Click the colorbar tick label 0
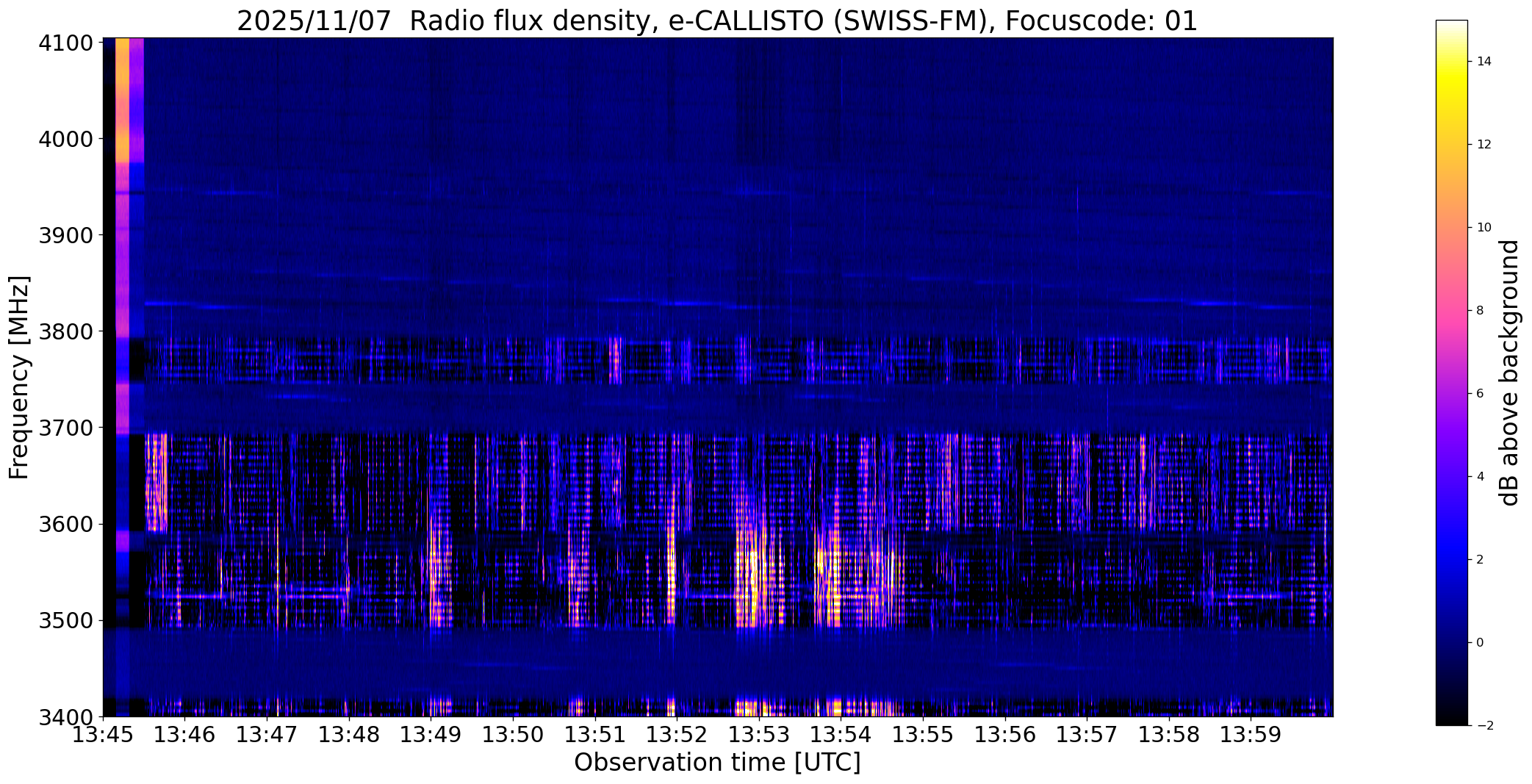 pyautogui.click(x=1481, y=643)
